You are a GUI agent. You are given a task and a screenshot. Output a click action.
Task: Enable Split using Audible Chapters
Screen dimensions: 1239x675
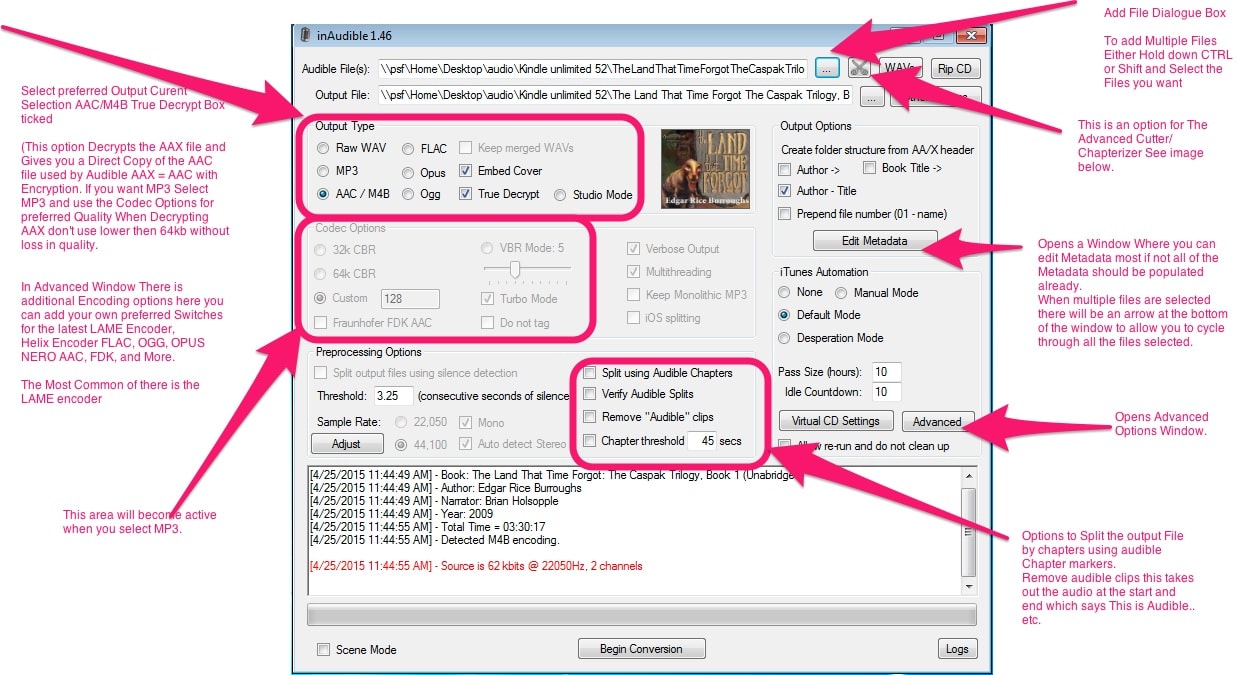click(x=590, y=373)
